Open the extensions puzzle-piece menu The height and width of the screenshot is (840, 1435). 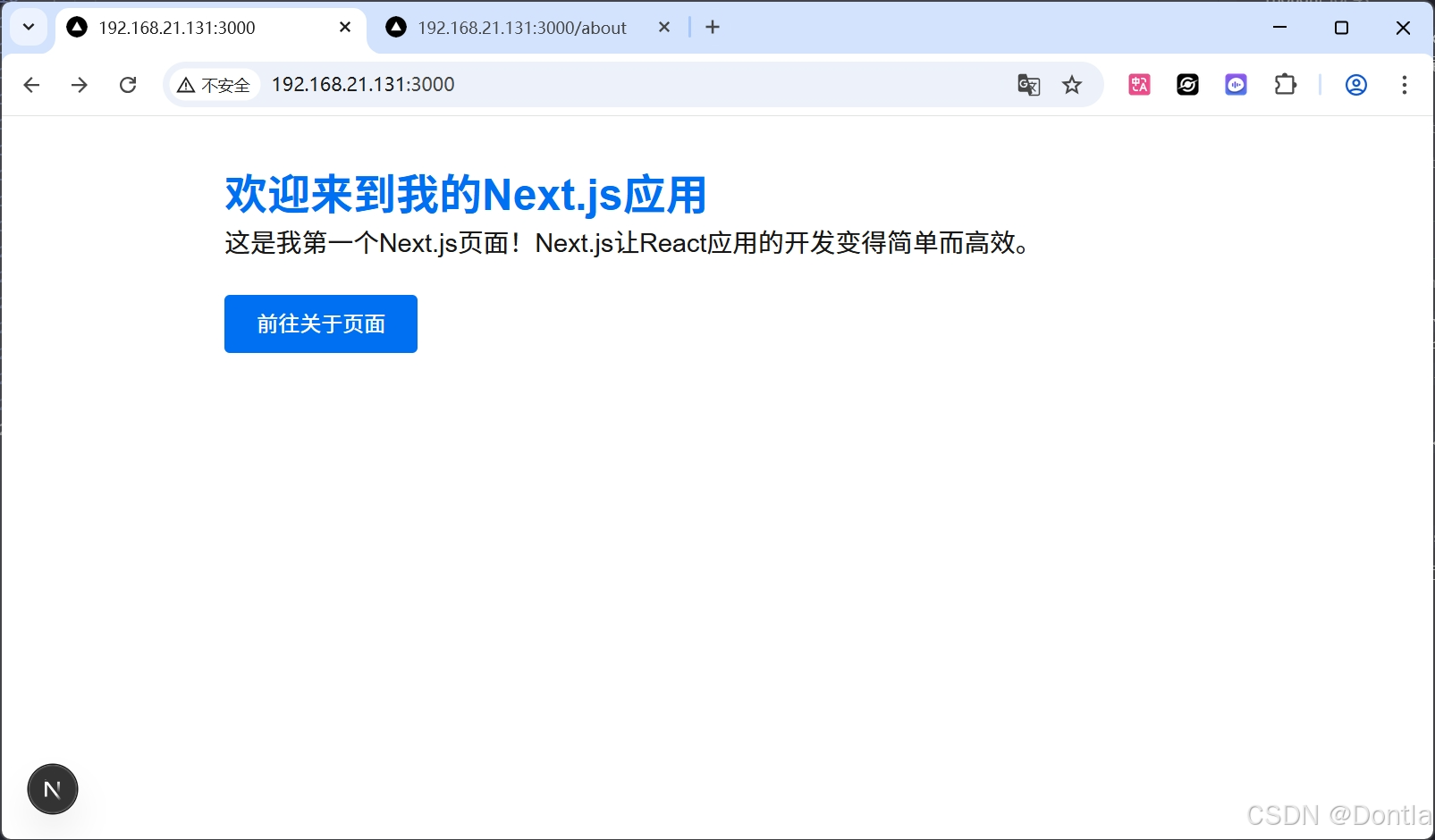click(1285, 84)
